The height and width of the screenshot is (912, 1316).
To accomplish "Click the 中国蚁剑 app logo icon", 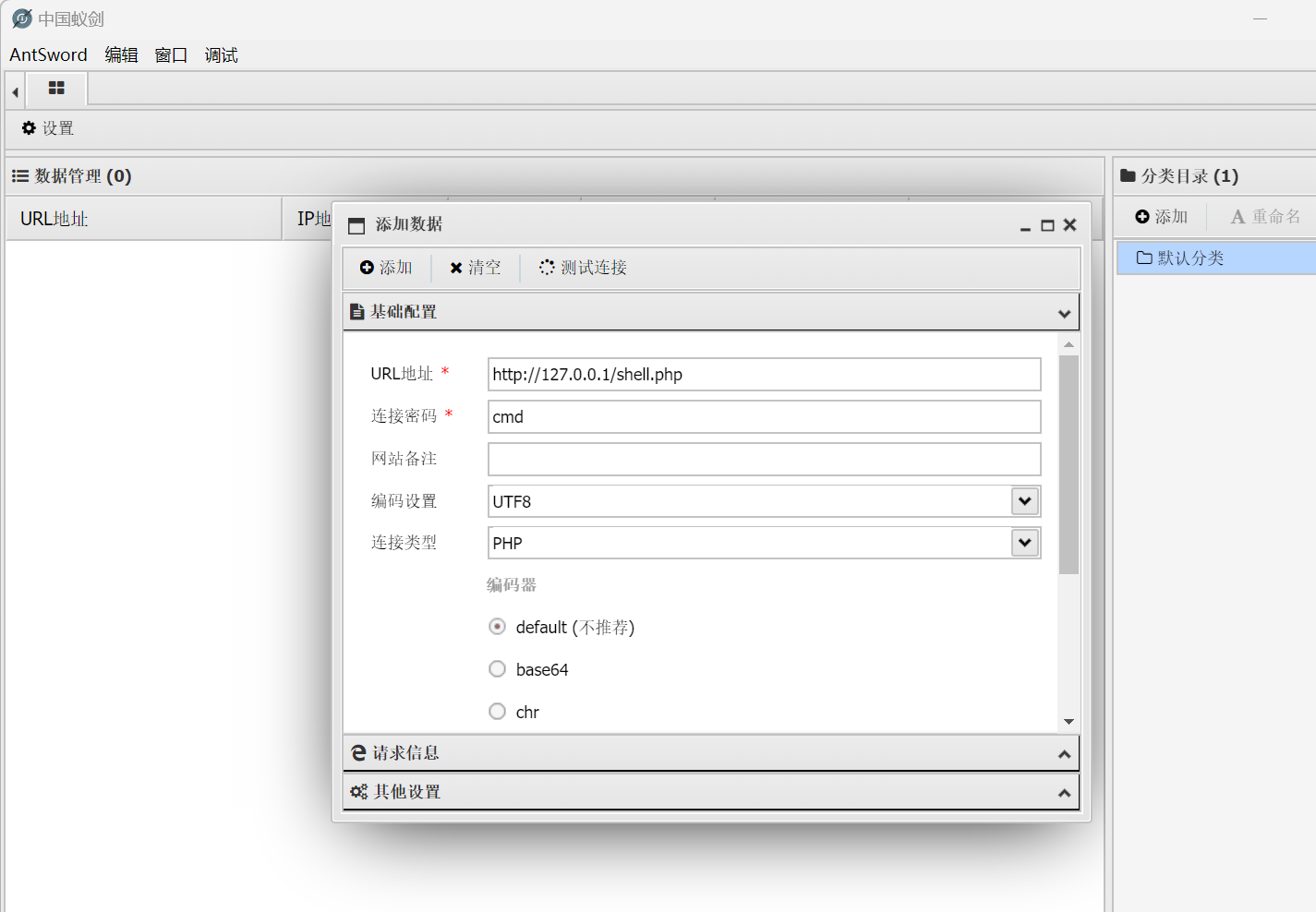I will click(x=22, y=18).
